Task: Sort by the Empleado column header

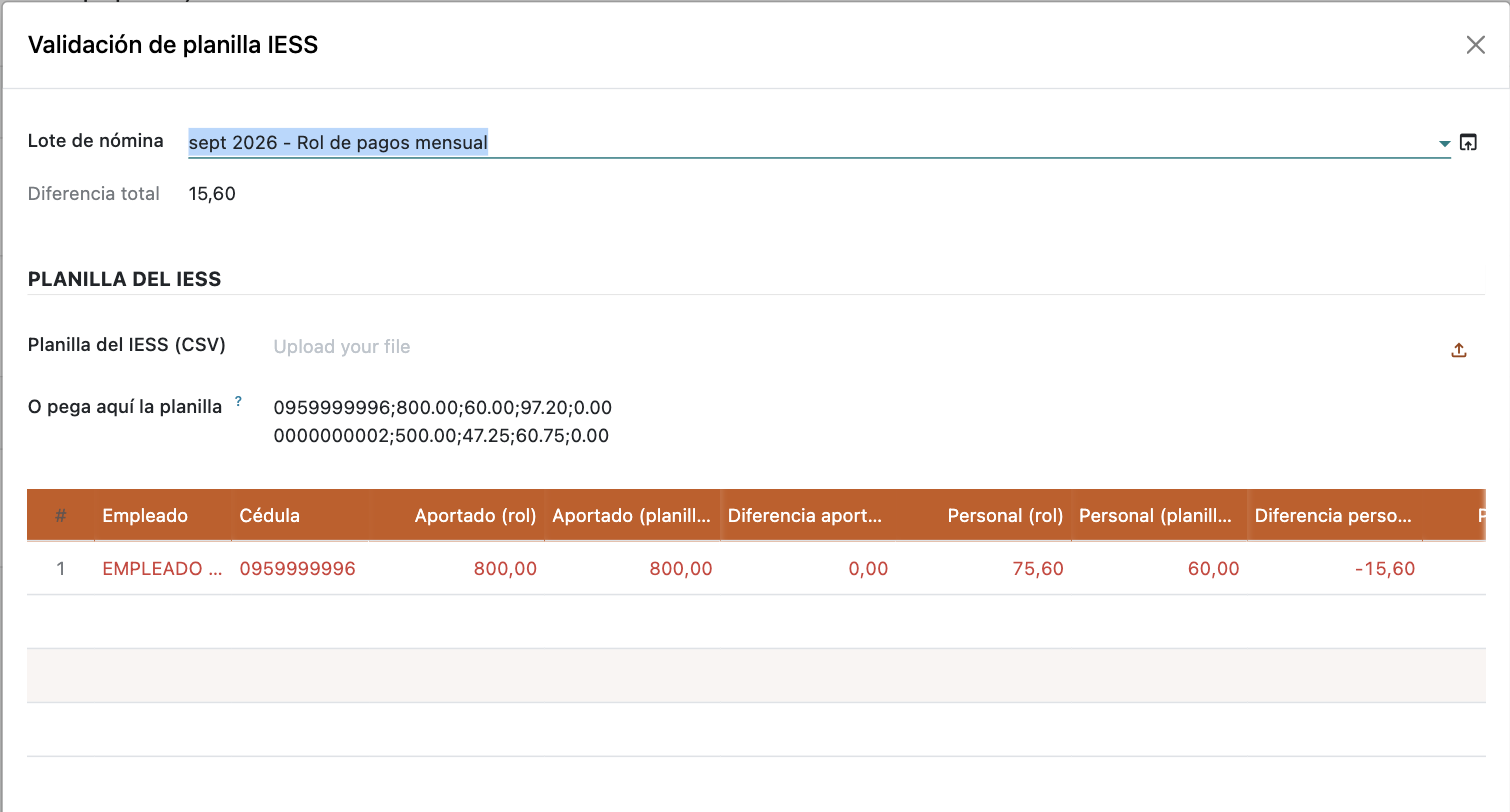Action: [x=163, y=516]
